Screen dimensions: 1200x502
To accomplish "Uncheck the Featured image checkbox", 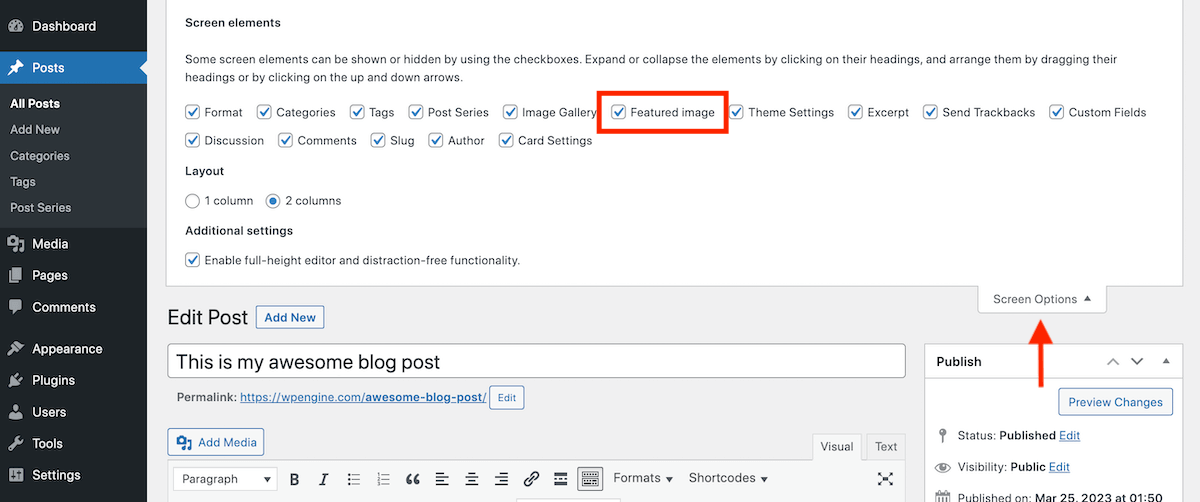I will coord(619,113).
